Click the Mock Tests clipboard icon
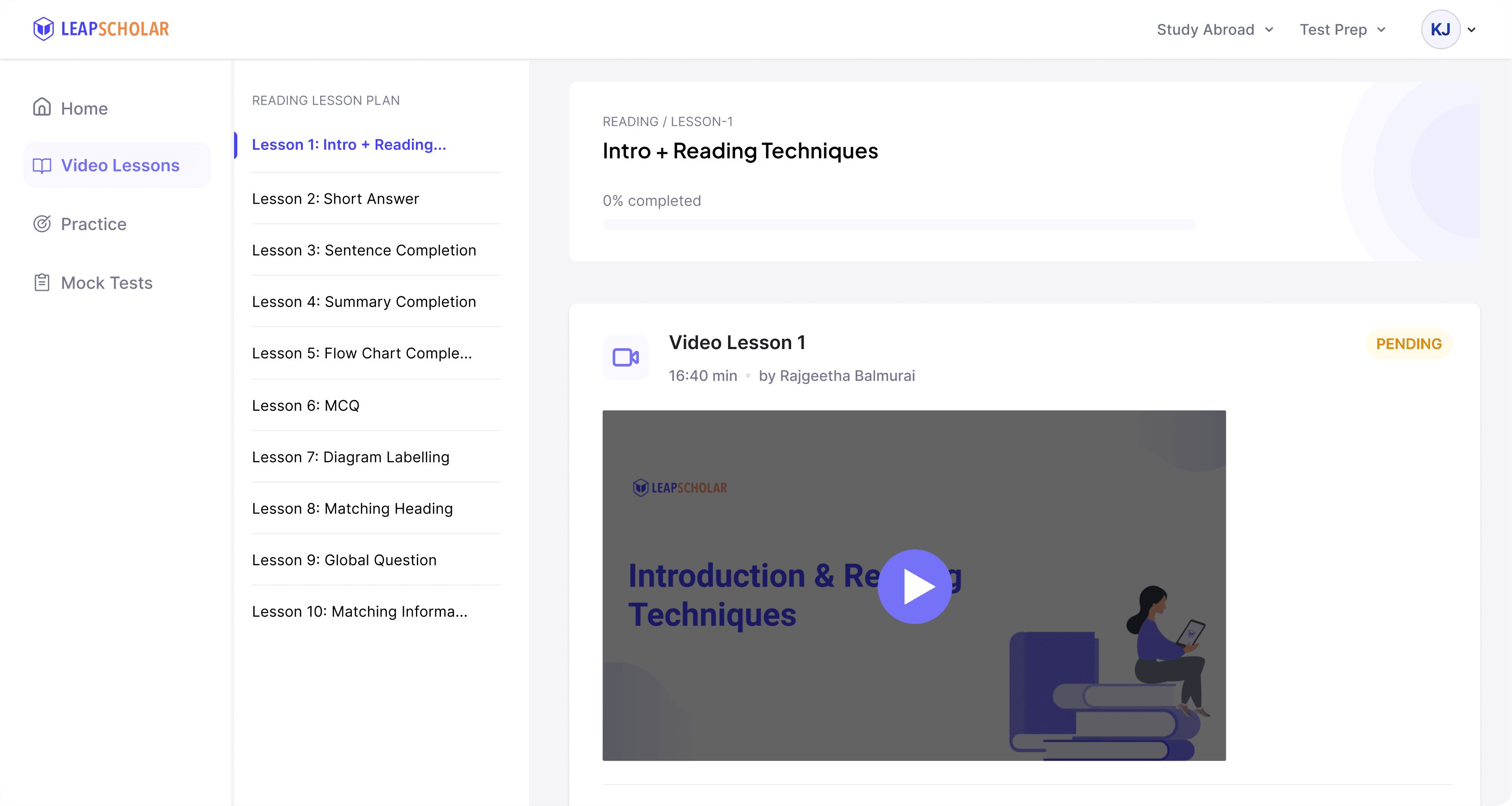 tap(42, 283)
